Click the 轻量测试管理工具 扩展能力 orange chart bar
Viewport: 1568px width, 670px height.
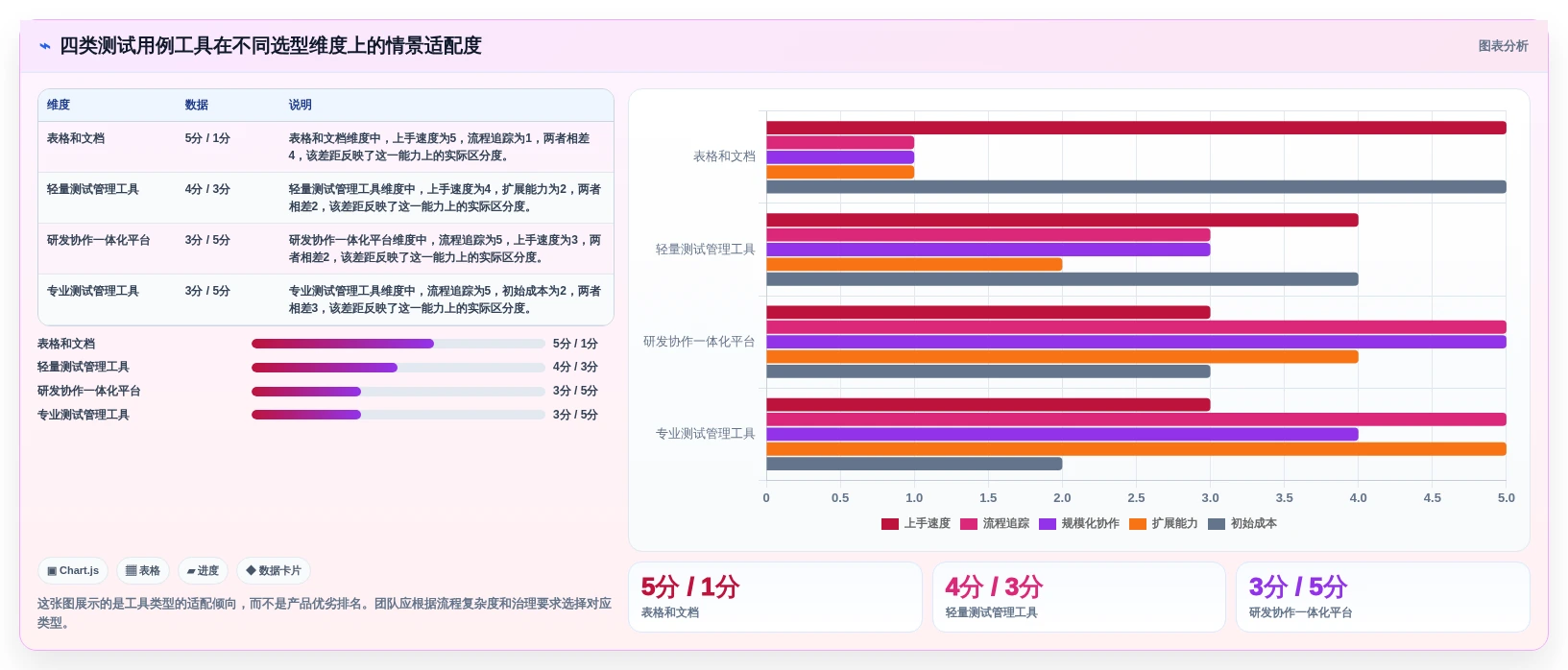coord(914,264)
